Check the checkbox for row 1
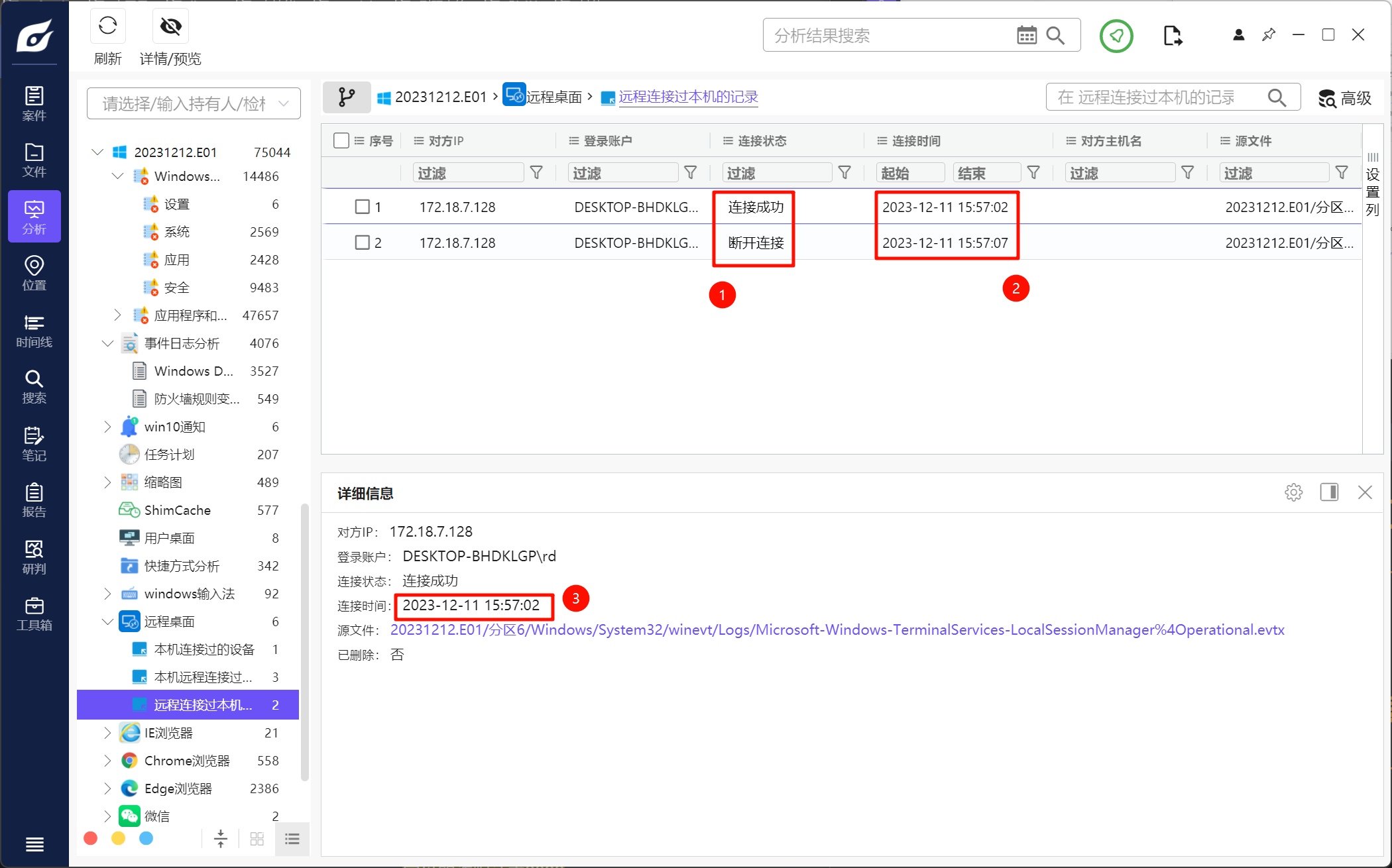Screen dimensions: 1392x868 coord(362,207)
